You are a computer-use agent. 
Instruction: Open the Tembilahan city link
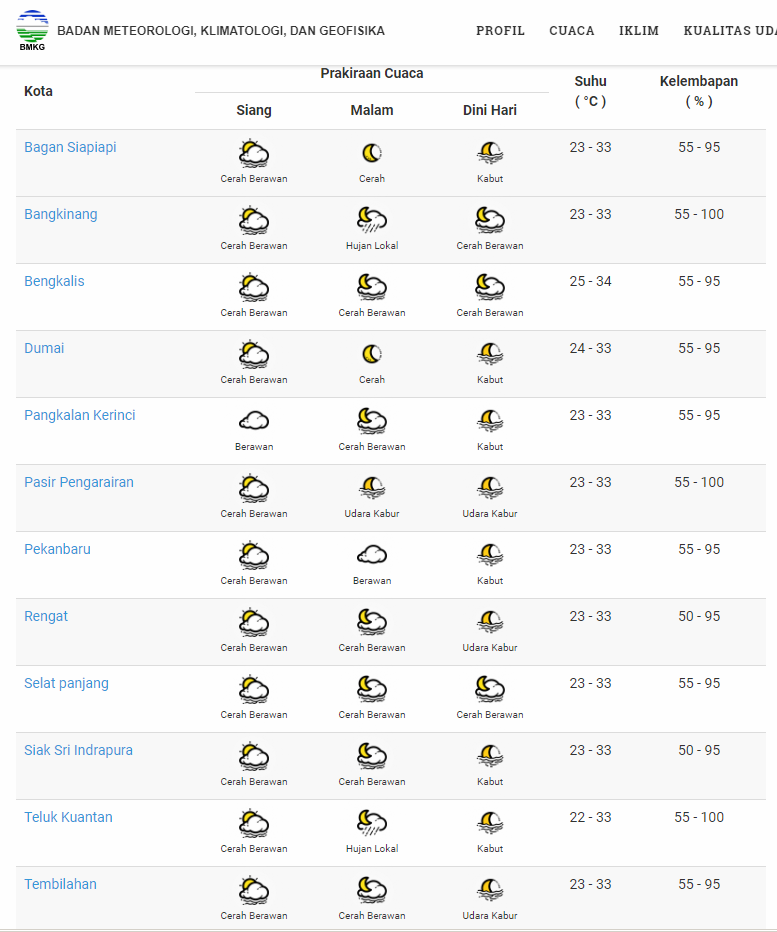pos(60,884)
